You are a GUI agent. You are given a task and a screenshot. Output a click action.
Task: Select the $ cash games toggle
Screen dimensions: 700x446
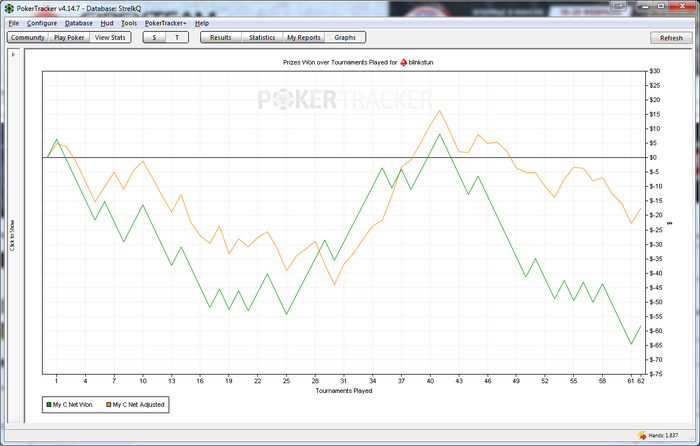[154, 38]
